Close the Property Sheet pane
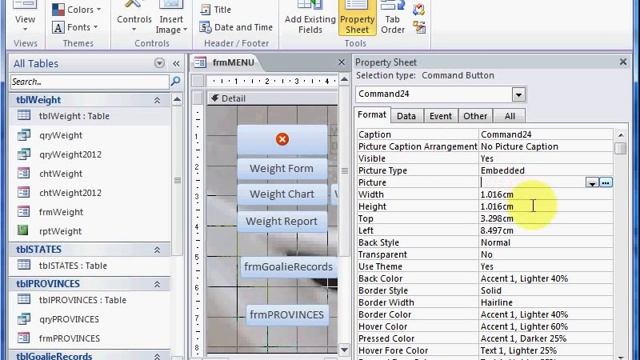This screenshot has height=360, width=640. pyautogui.click(x=623, y=62)
